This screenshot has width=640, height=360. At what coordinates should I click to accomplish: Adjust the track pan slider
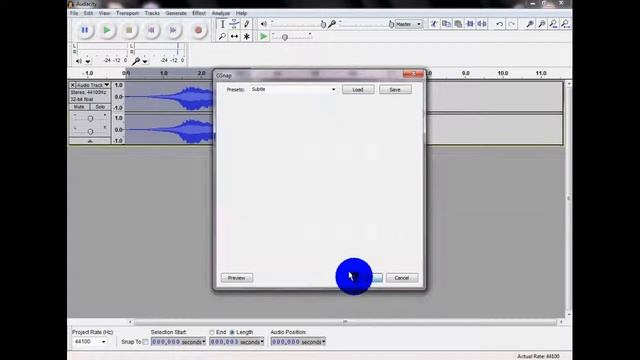pyautogui.click(x=90, y=131)
